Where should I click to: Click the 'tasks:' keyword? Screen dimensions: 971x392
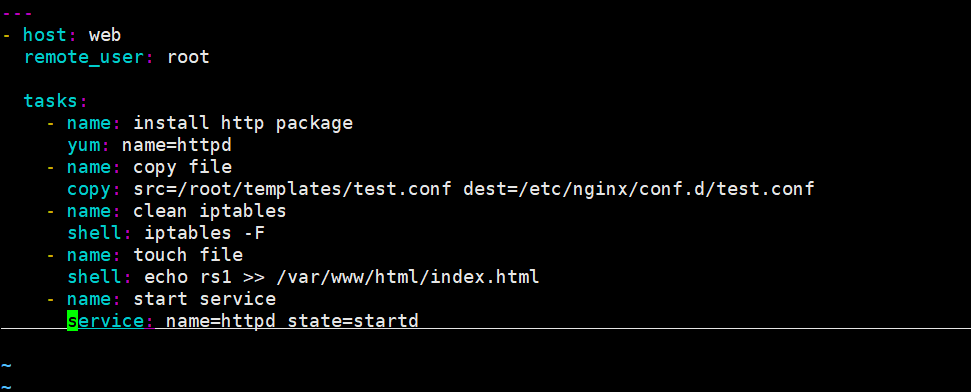(56, 101)
